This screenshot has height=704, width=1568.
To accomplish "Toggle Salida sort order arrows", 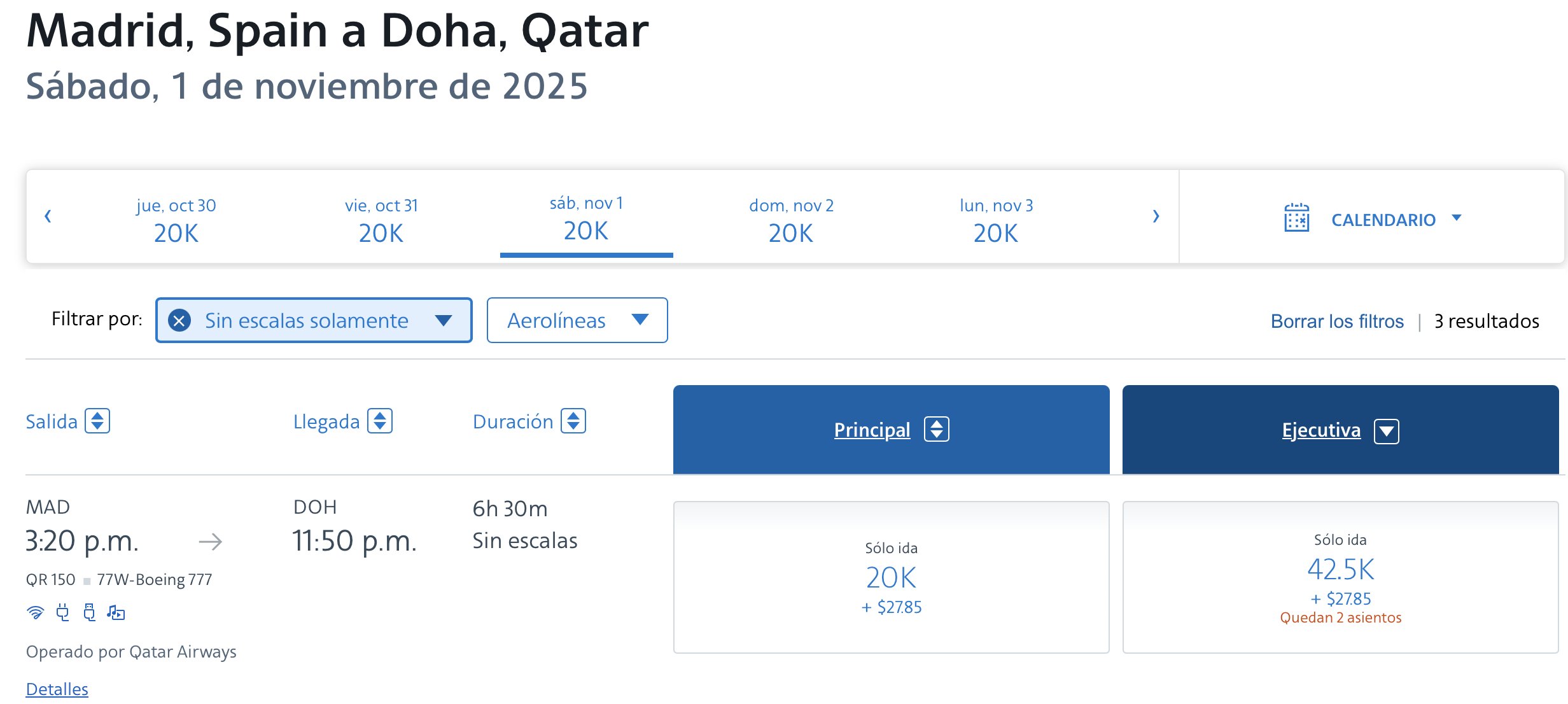I will pyautogui.click(x=97, y=421).
